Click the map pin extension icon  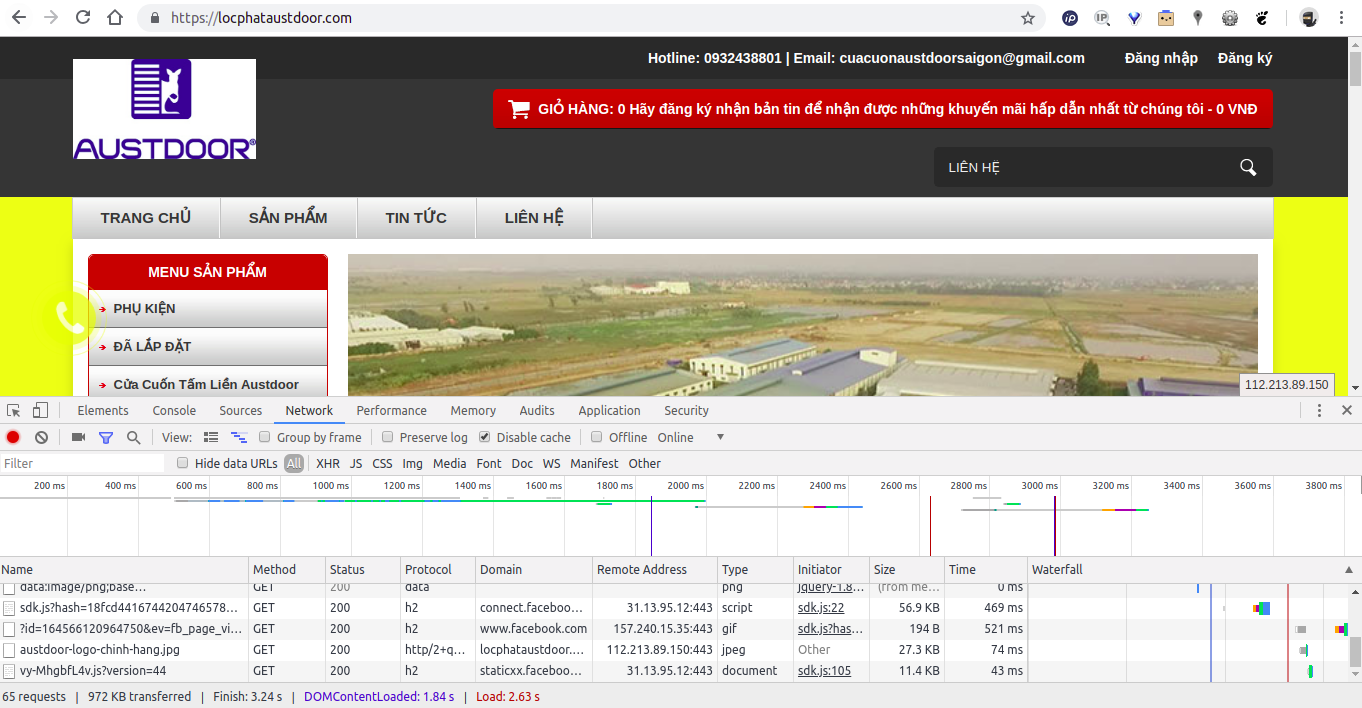pyautogui.click(x=1198, y=18)
